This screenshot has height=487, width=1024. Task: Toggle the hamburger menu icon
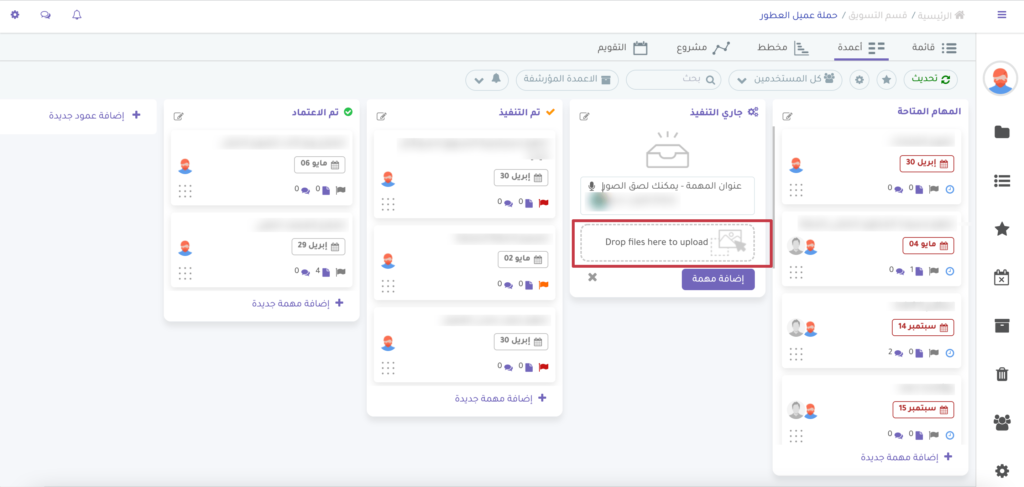(1002, 14)
